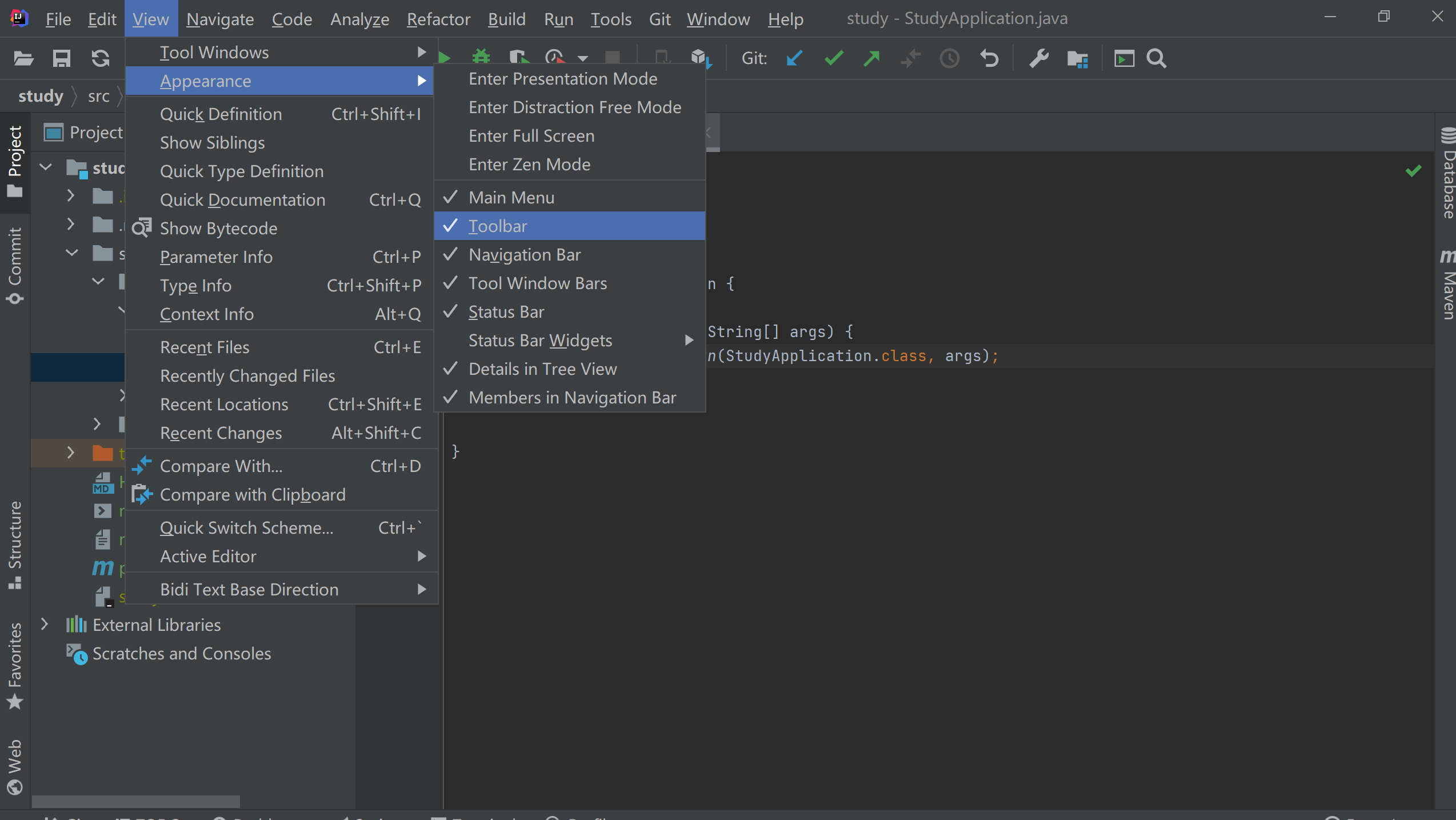Toggle Navigation Bar visibility
Screen dimensions: 1456x820
[524, 254]
